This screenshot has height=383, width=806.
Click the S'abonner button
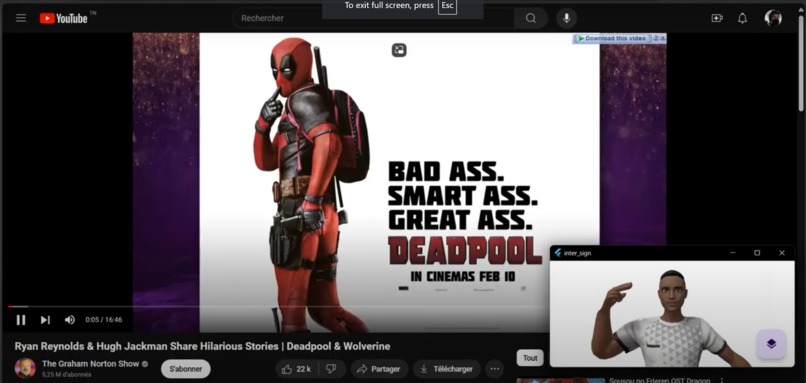(186, 369)
